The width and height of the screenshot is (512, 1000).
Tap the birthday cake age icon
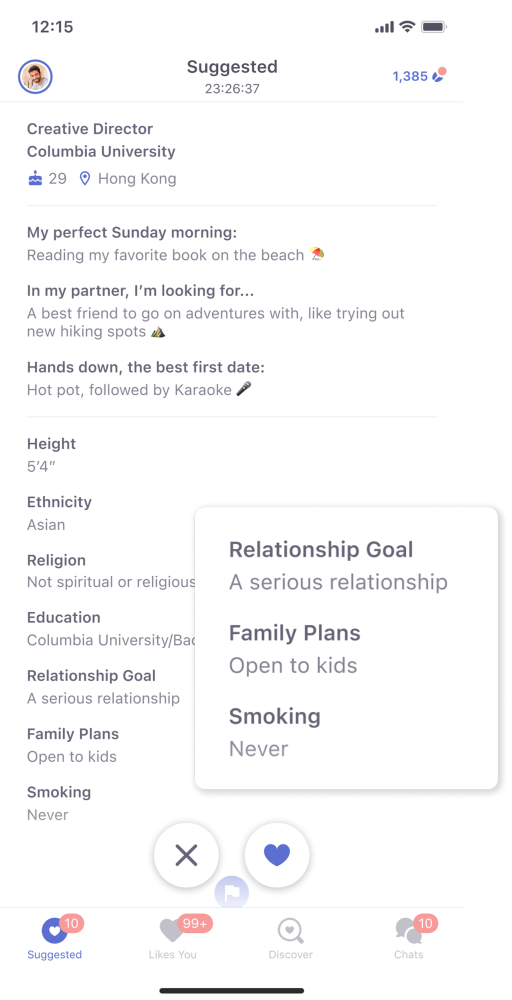35,179
